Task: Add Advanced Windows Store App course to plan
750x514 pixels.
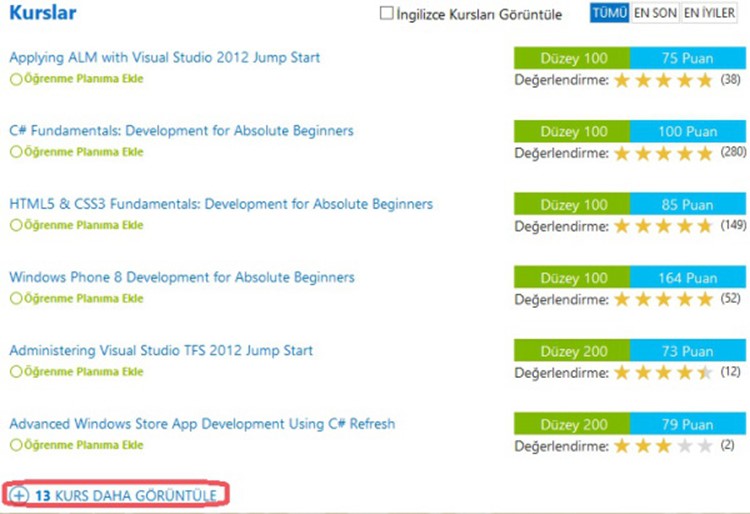Action: click(x=77, y=445)
